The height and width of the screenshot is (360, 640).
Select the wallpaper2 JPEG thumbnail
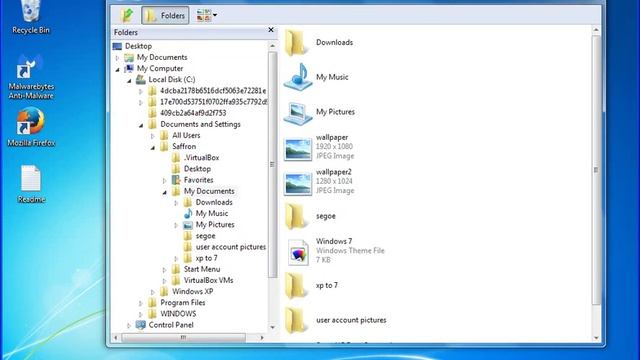pyautogui.click(x=298, y=183)
